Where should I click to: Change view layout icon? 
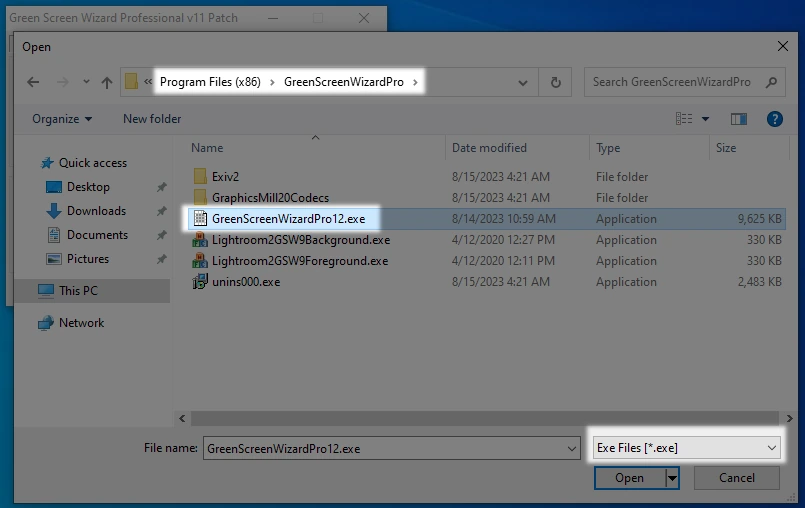tap(683, 119)
